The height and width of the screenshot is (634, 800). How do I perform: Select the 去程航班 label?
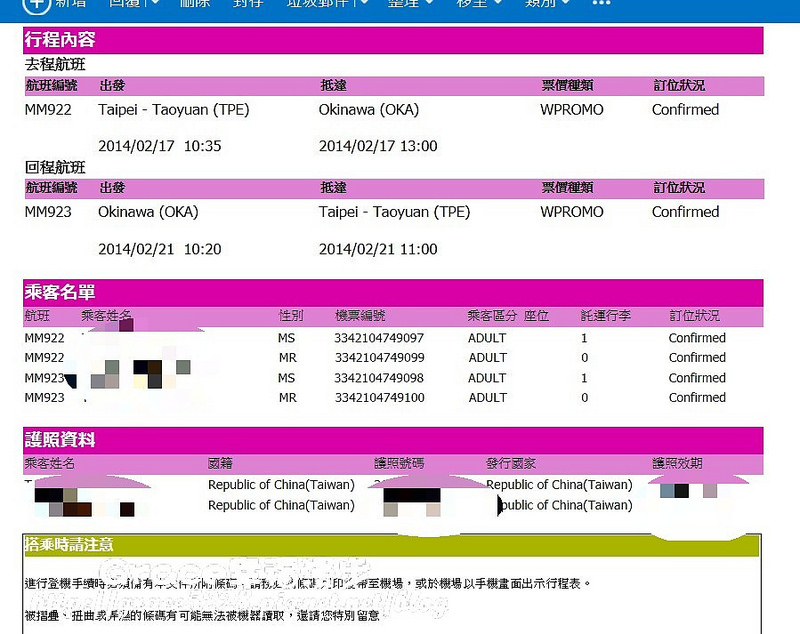click(x=55, y=64)
